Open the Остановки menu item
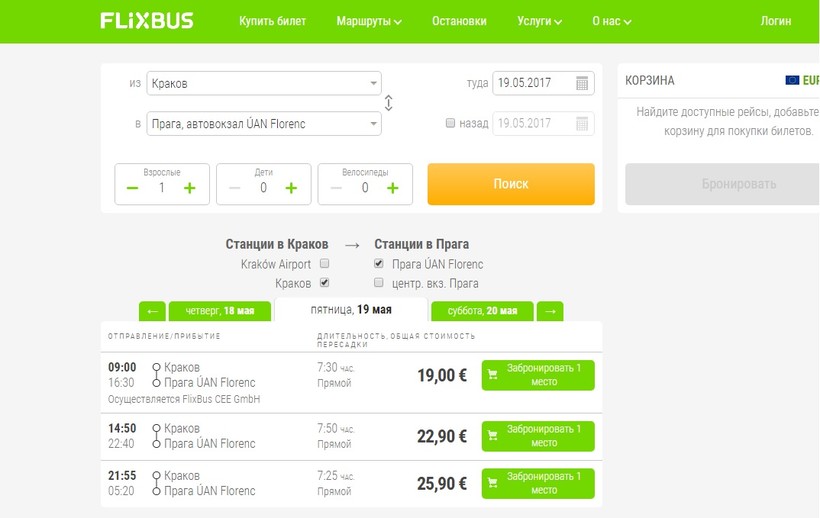Screen dimensions: 820x518 pos(459,21)
